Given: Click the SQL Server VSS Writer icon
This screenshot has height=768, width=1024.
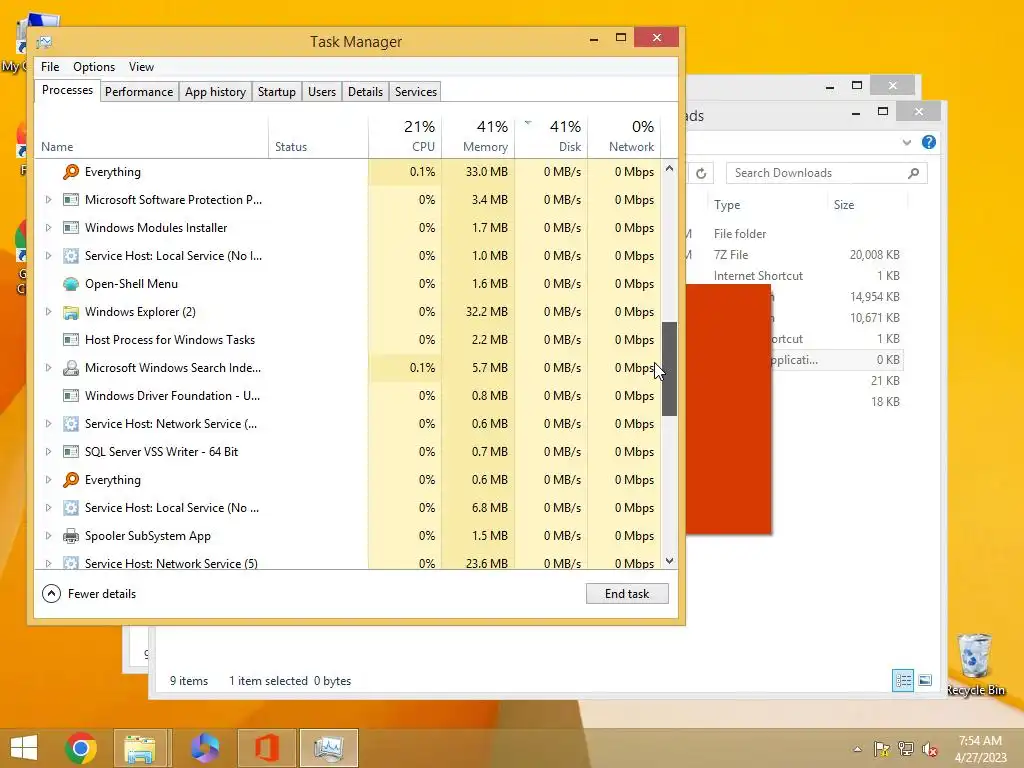Looking at the screenshot, I should (x=71, y=452).
